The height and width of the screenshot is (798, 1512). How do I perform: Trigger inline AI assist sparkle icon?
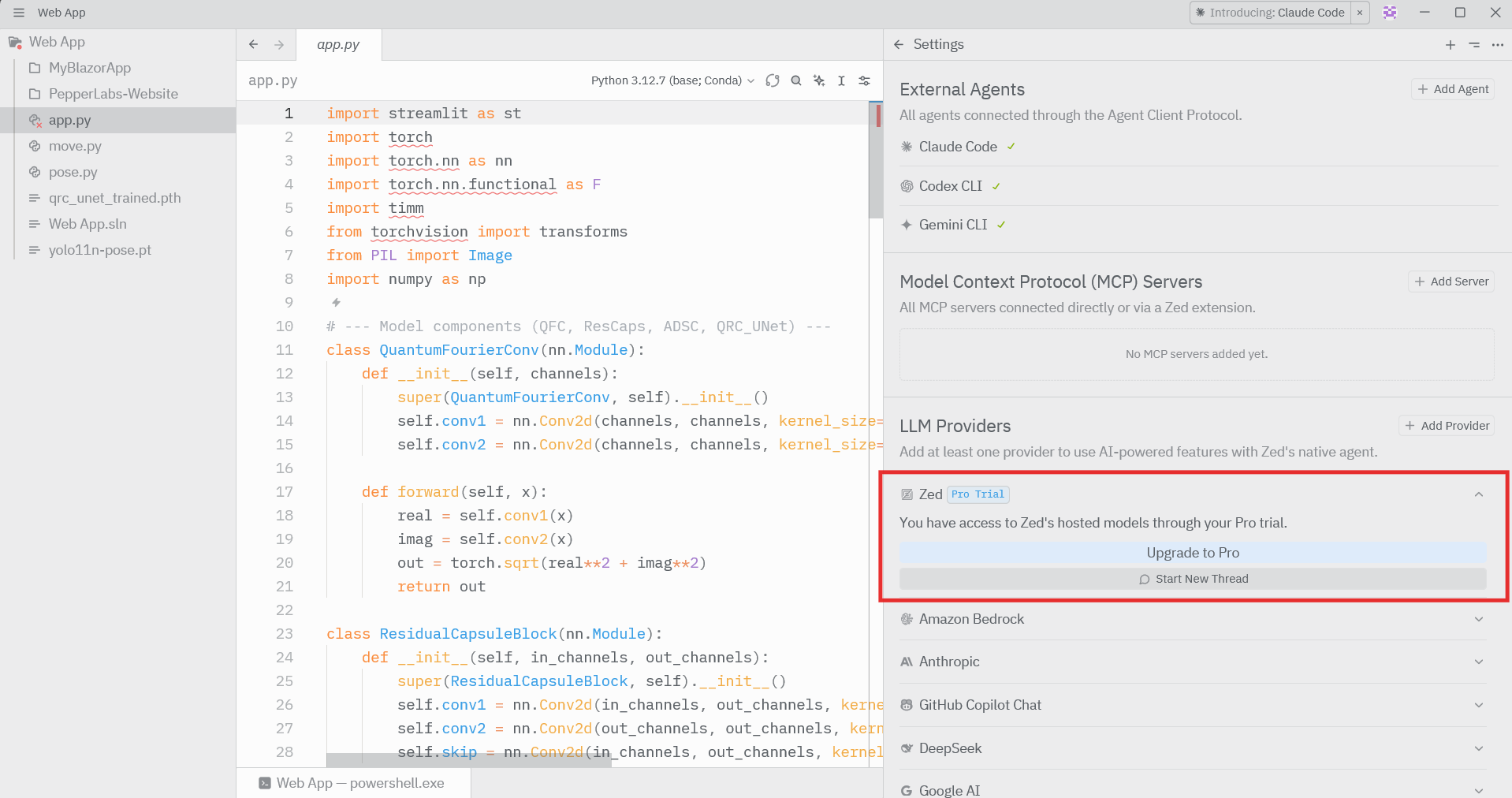point(819,80)
